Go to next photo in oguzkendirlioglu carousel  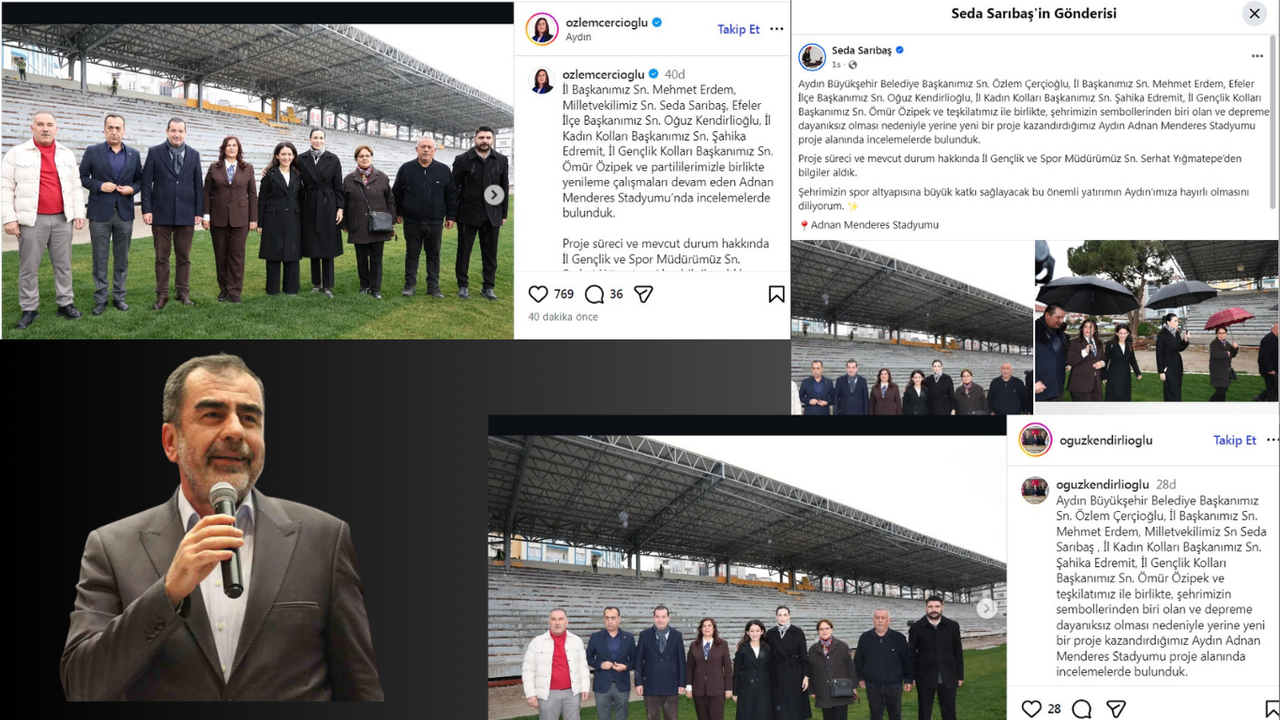[x=987, y=608]
